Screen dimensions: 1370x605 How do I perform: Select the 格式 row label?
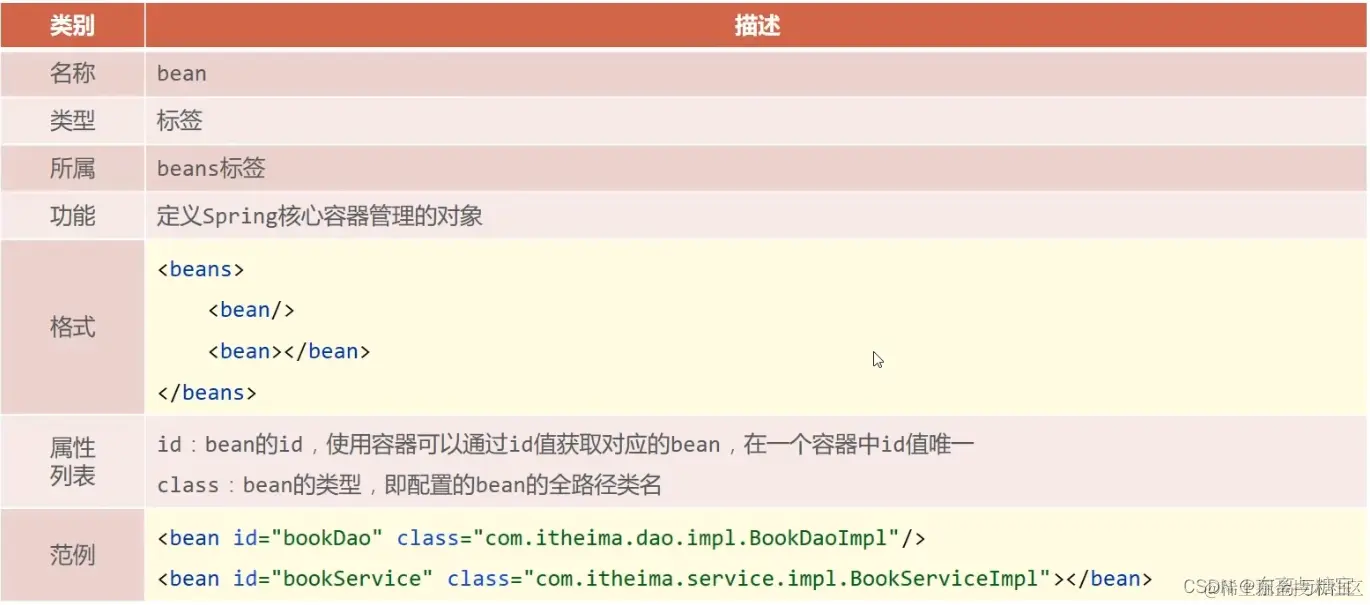[x=72, y=327]
